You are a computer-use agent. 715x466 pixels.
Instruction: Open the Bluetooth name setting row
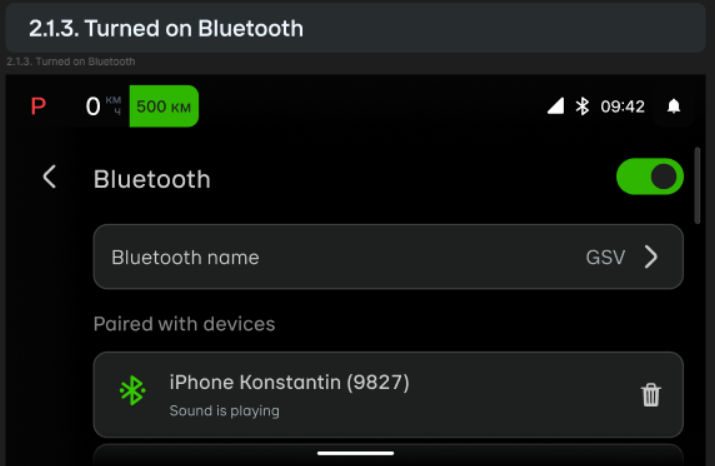click(388, 257)
